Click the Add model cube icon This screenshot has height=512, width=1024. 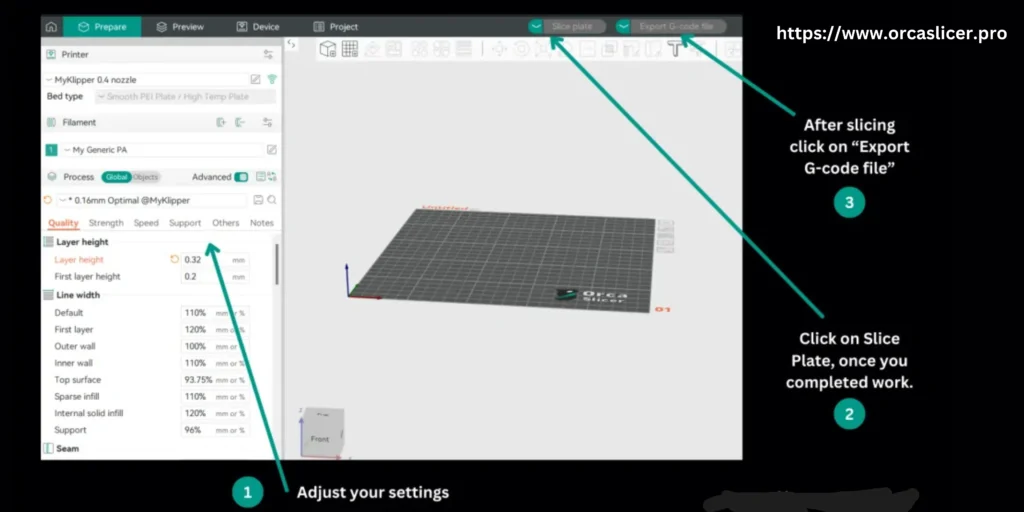[x=327, y=48]
